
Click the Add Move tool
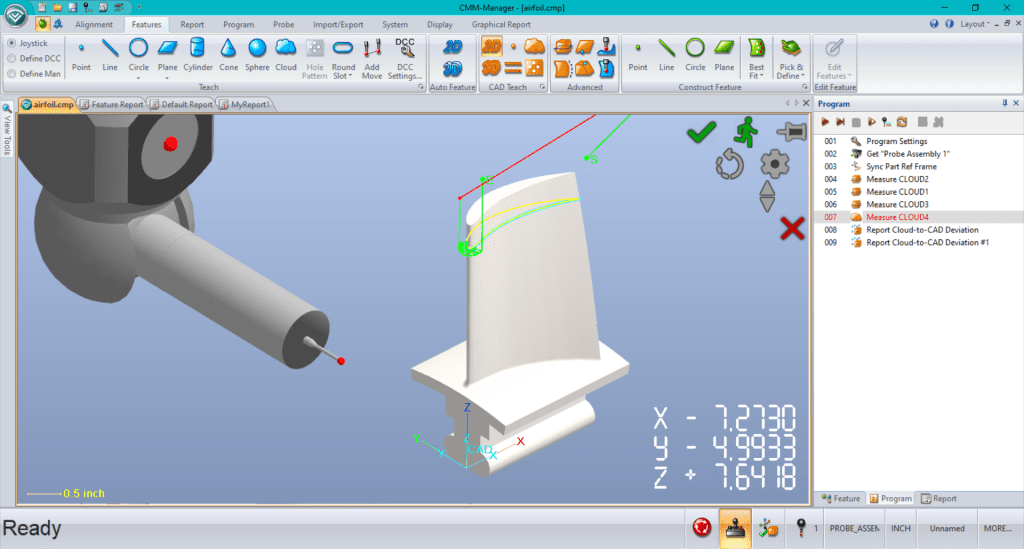point(372,59)
